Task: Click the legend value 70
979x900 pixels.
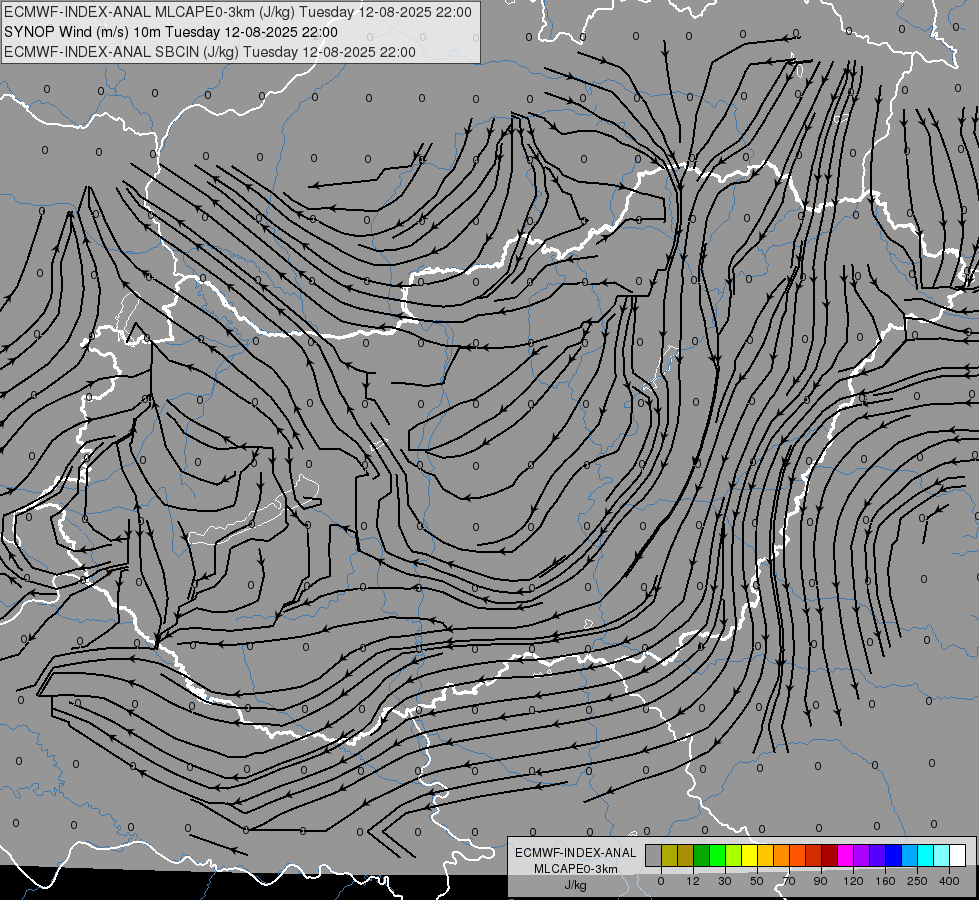Action: [x=789, y=881]
